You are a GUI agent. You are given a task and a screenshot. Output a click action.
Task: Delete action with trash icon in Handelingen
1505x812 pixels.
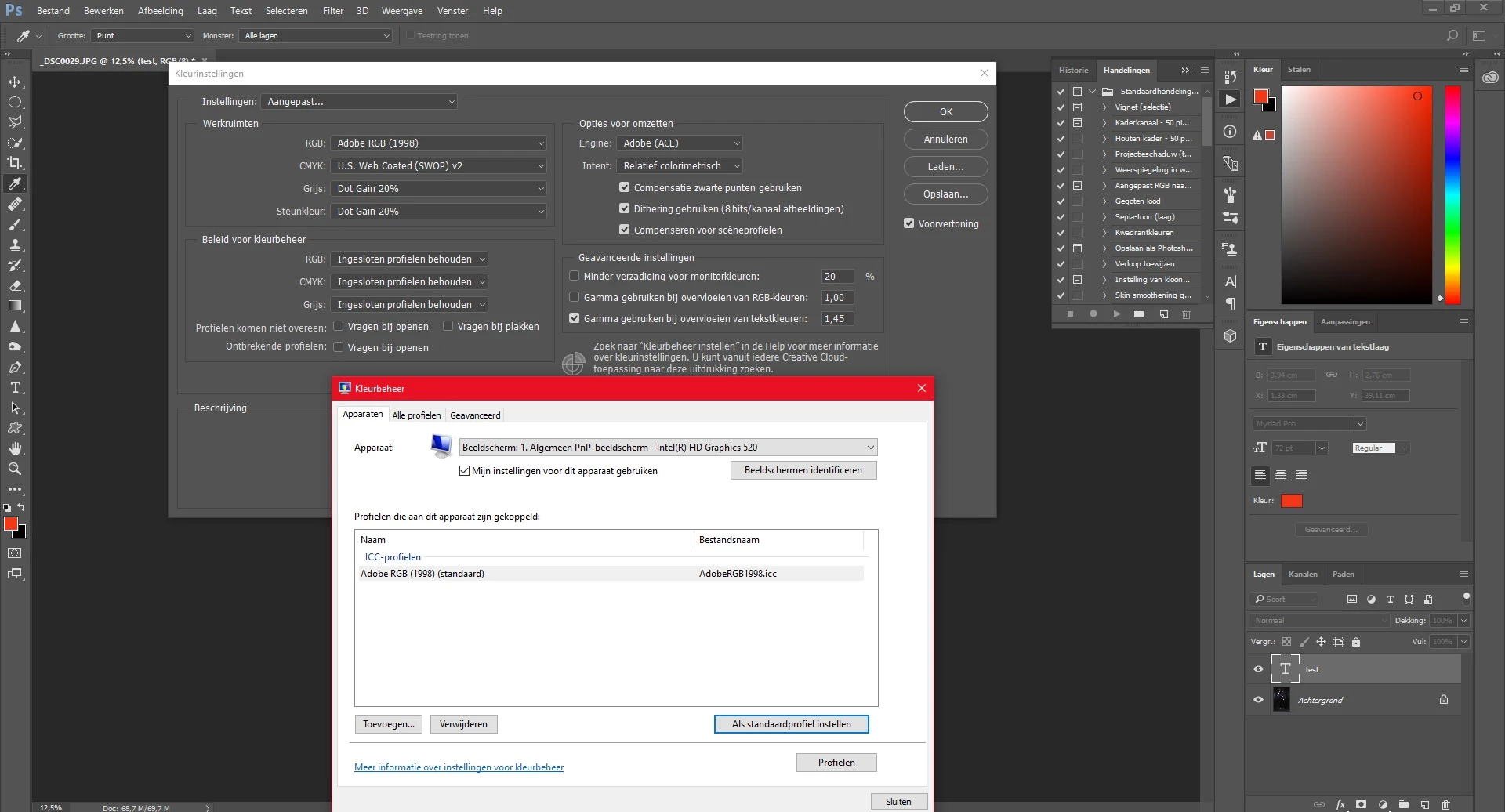click(1186, 314)
